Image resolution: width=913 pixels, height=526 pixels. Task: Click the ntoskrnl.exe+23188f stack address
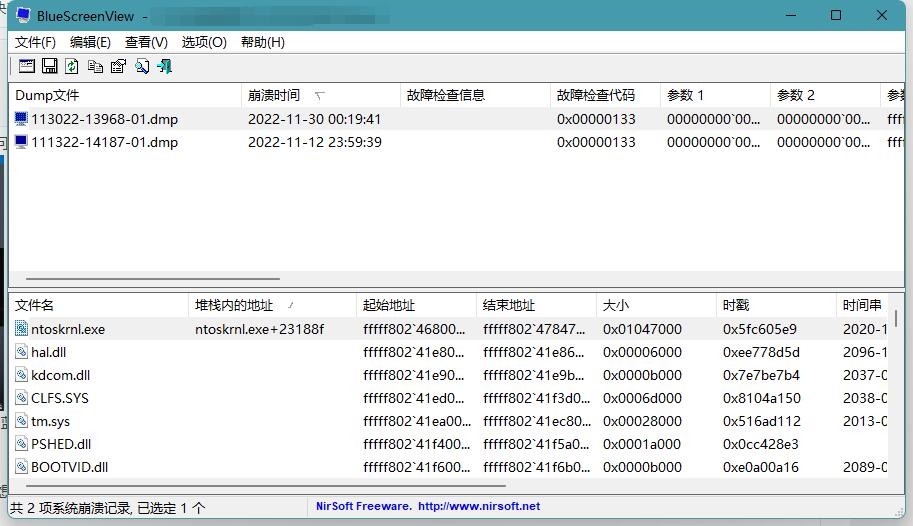pyautogui.click(x=259, y=329)
